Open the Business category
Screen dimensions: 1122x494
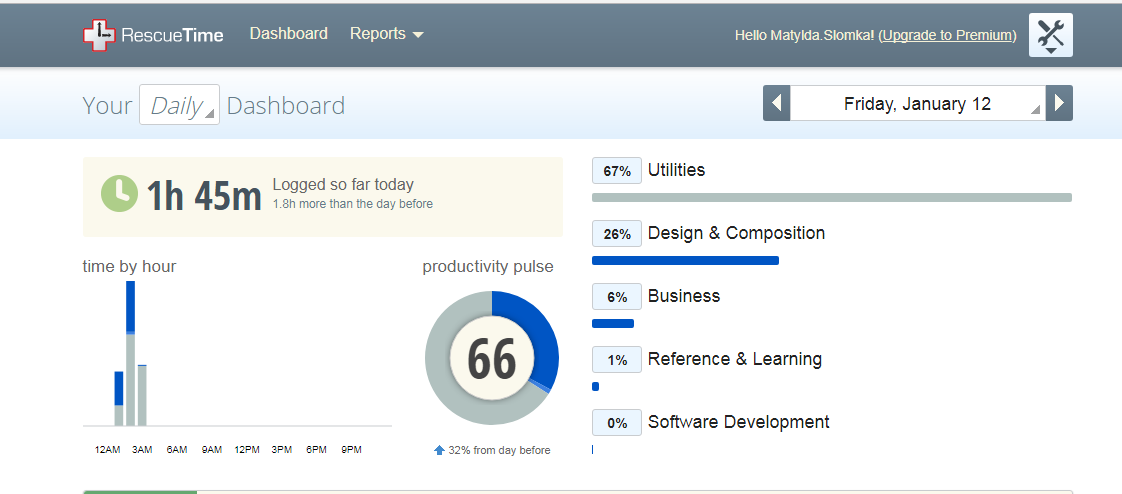click(684, 296)
